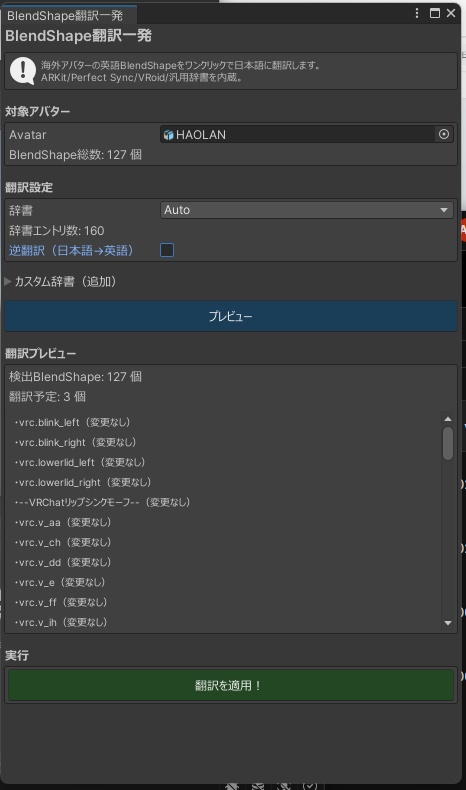Click the 実行 section header
The width and height of the screenshot is (466, 790).
click(x=17, y=655)
